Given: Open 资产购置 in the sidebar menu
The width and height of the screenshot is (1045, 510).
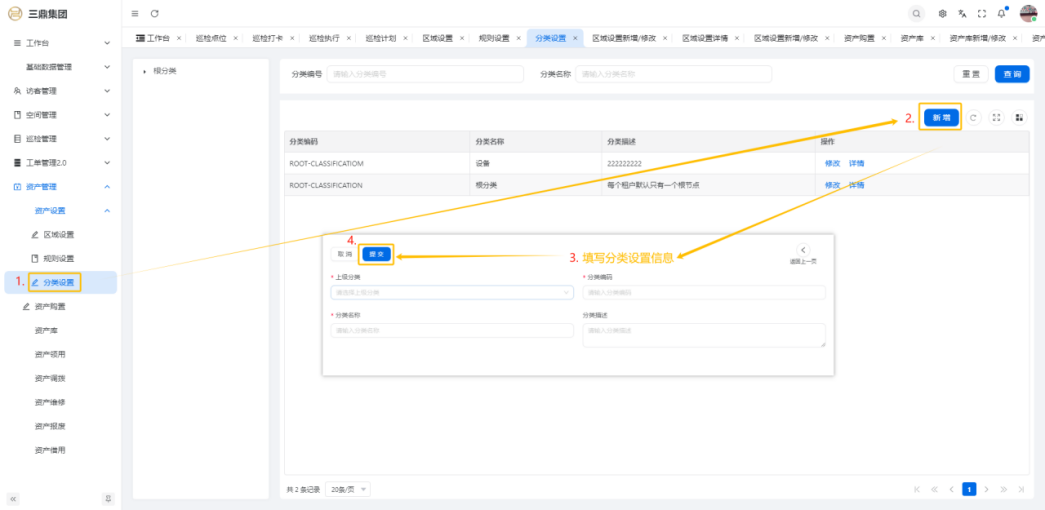Looking at the screenshot, I should (x=57, y=307).
